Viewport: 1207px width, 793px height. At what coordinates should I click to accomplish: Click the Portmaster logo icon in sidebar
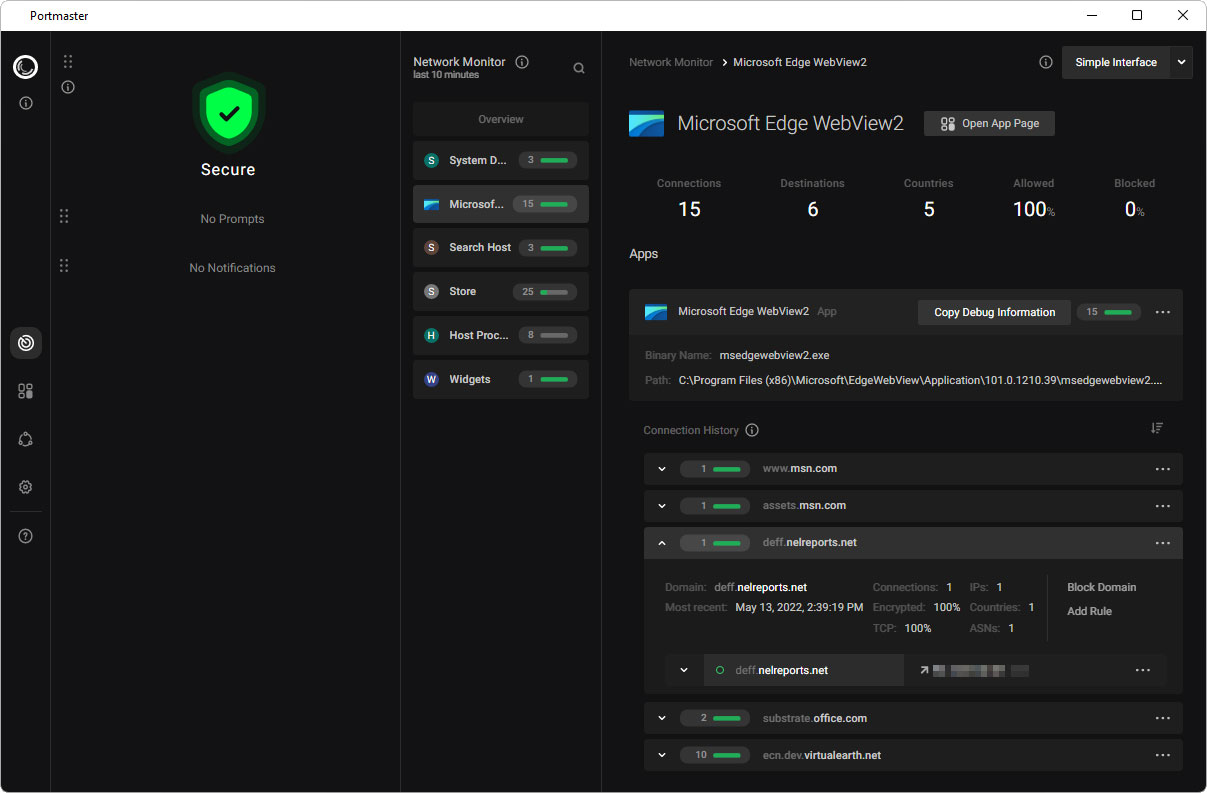click(25, 67)
